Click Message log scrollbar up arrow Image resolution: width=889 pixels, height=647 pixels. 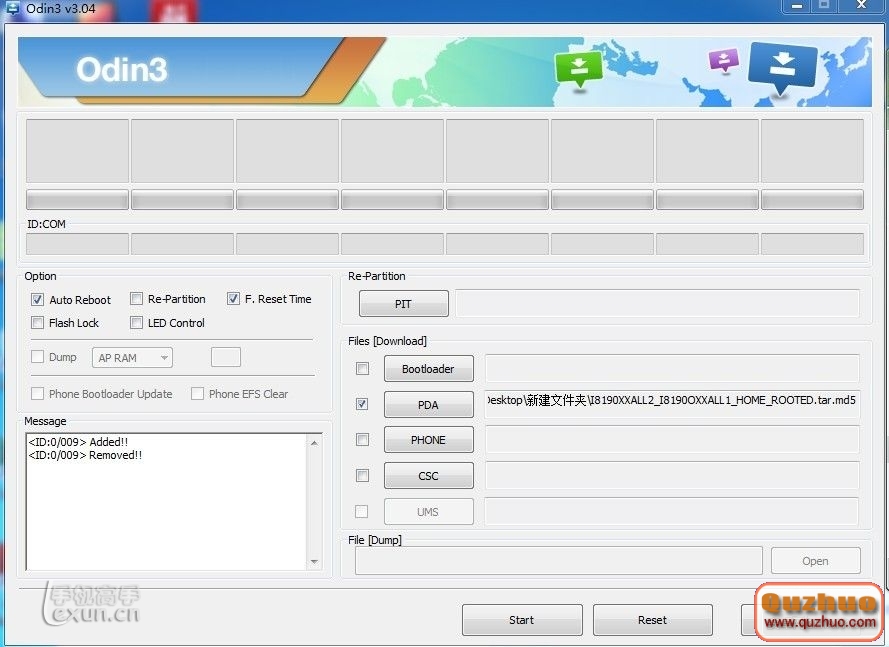click(314, 442)
